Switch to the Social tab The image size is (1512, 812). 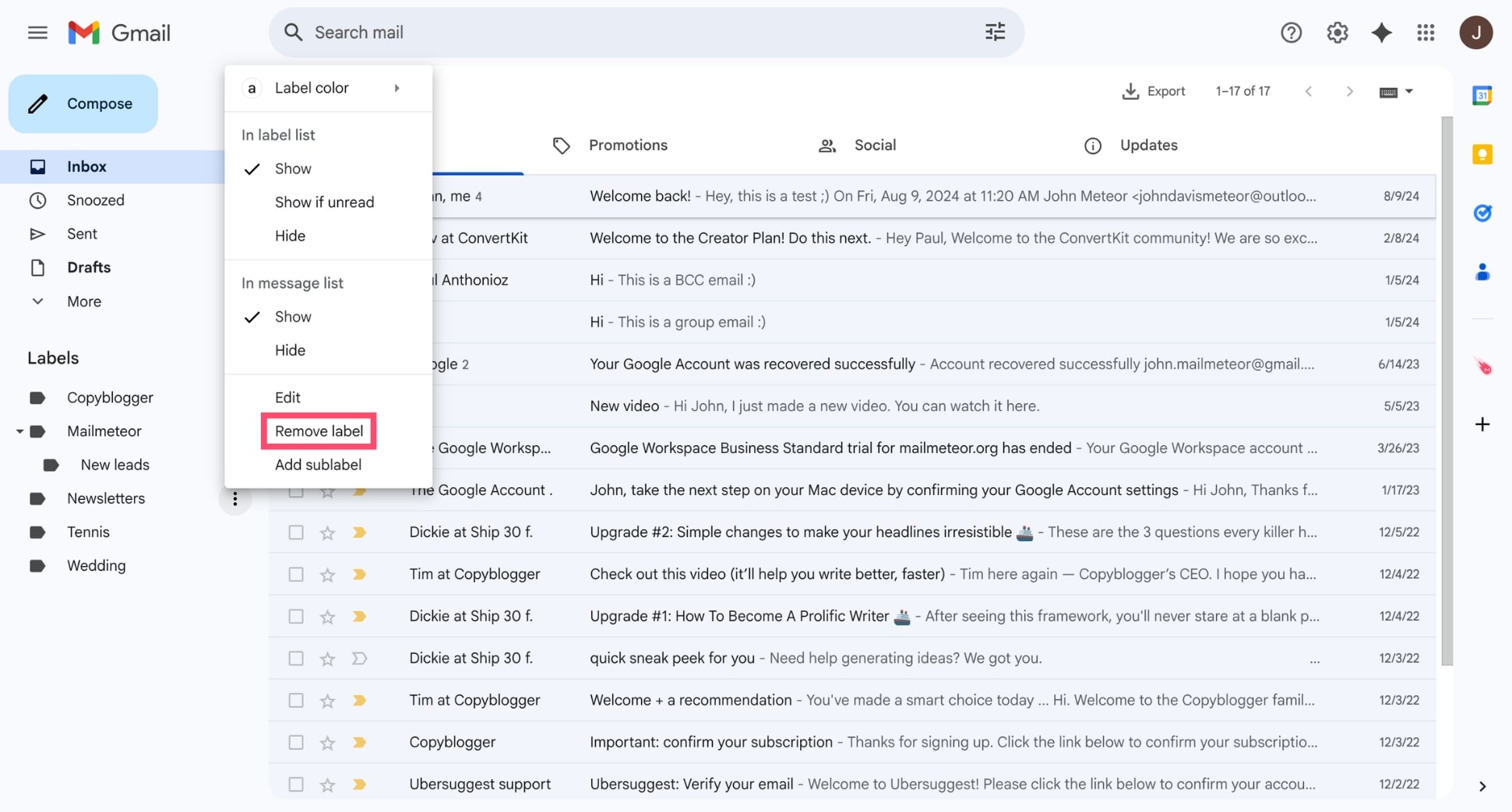(857, 146)
